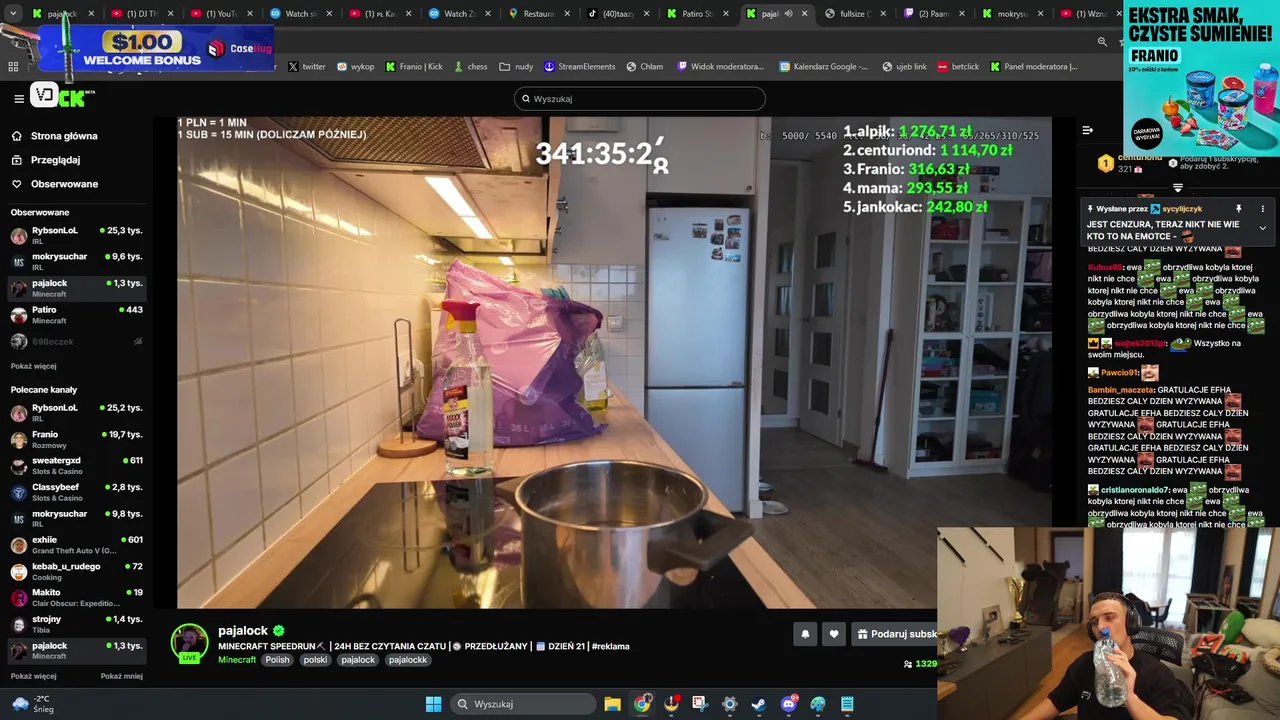The height and width of the screenshot is (720, 1280).
Task: Open Panel moderatora bookmark
Action: [x=1034, y=67]
